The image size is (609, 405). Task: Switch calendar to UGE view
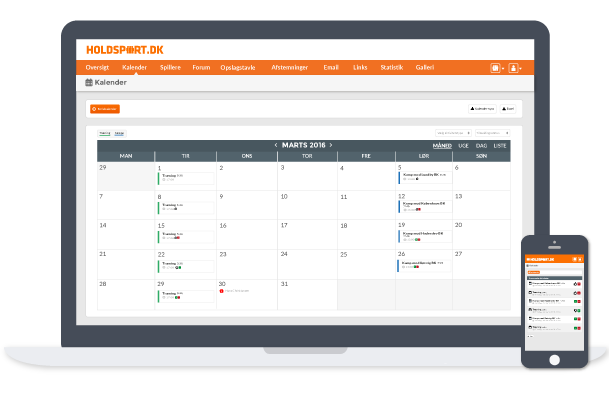pos(462,145)
